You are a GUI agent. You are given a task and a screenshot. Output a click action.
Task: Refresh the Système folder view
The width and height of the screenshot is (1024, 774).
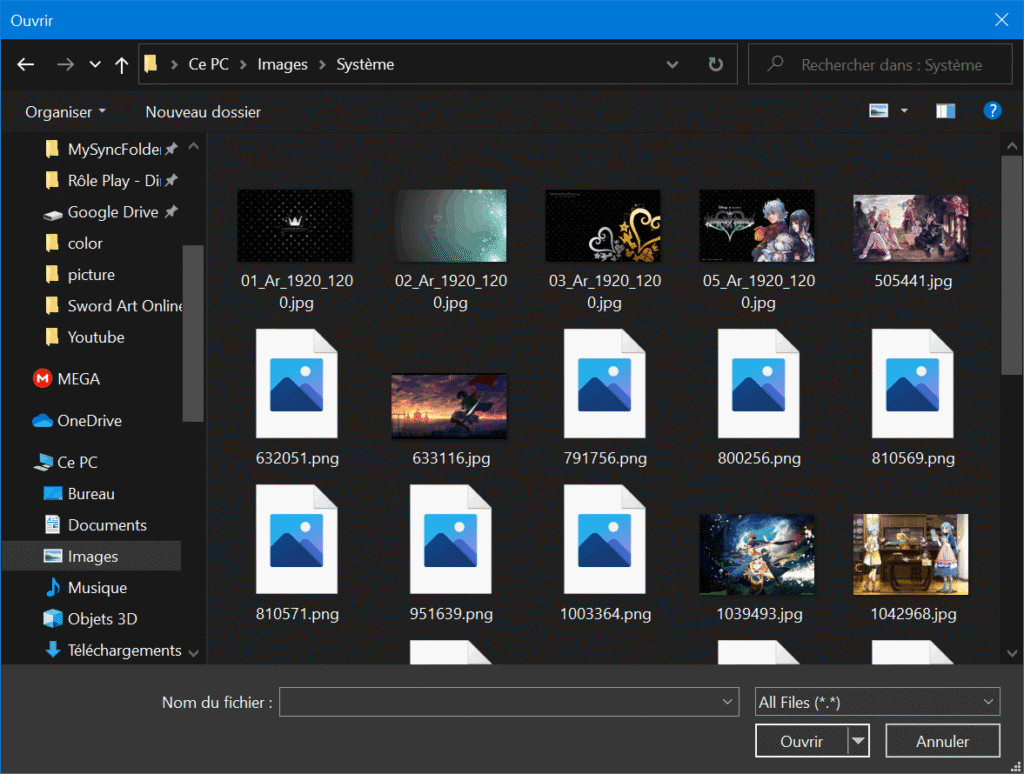tap(716, 64)
